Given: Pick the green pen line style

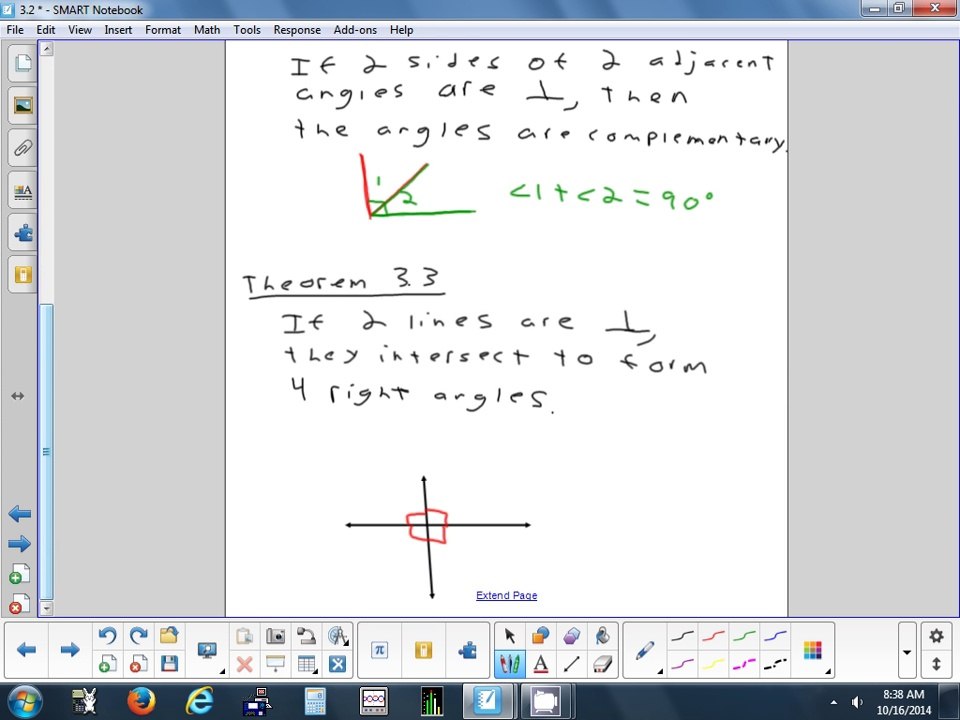Looking at the screenshot, I should (744, 636).
